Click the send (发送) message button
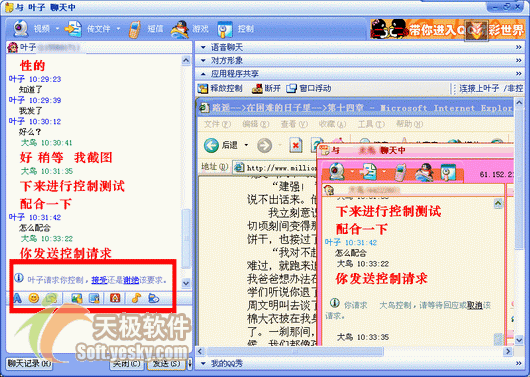530x377 pixels. point(166,364)
